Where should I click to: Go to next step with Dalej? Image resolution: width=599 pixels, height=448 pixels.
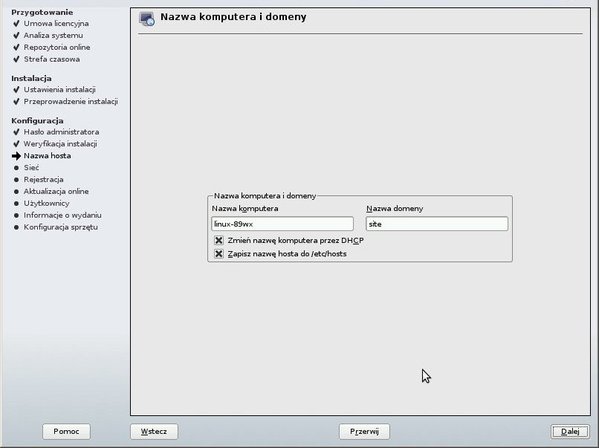570,432
